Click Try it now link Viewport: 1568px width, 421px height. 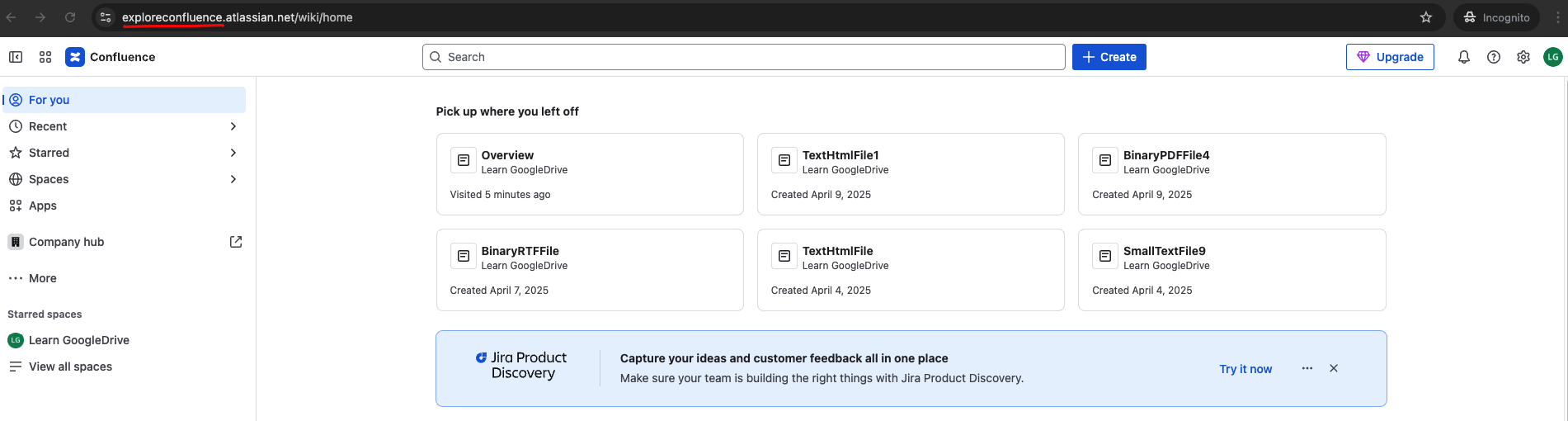pos(1245,369)
